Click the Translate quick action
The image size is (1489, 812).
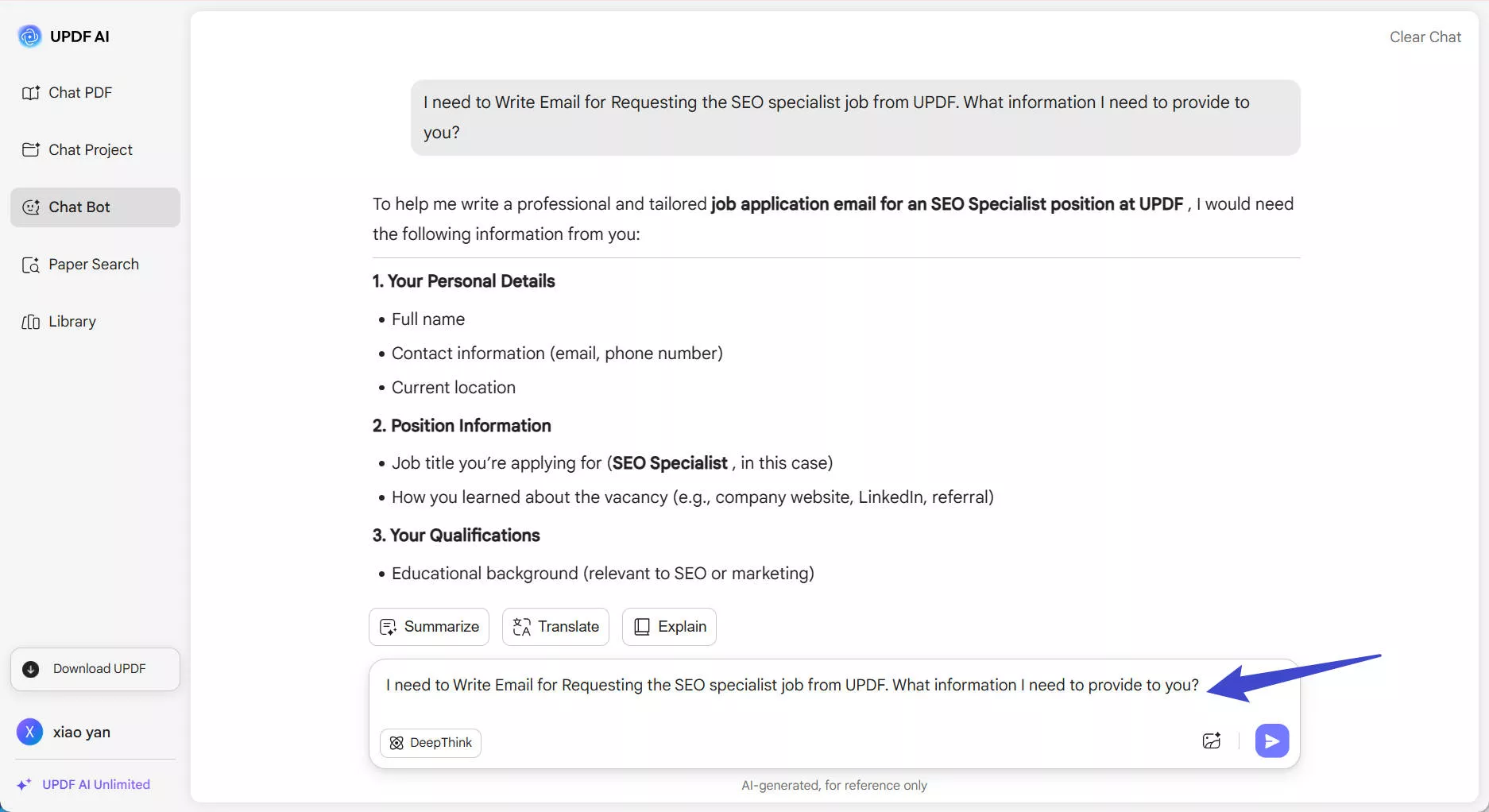(x=555, y=626)
